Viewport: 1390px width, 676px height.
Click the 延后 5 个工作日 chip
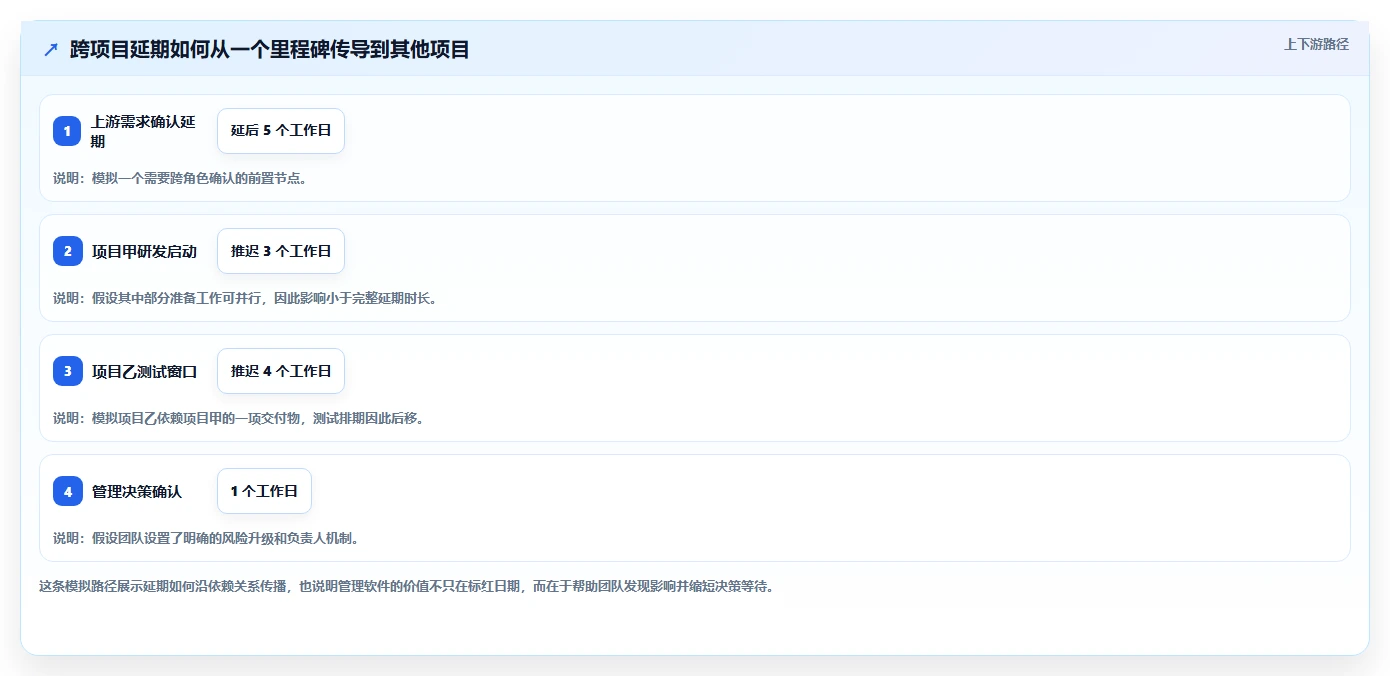281,131
